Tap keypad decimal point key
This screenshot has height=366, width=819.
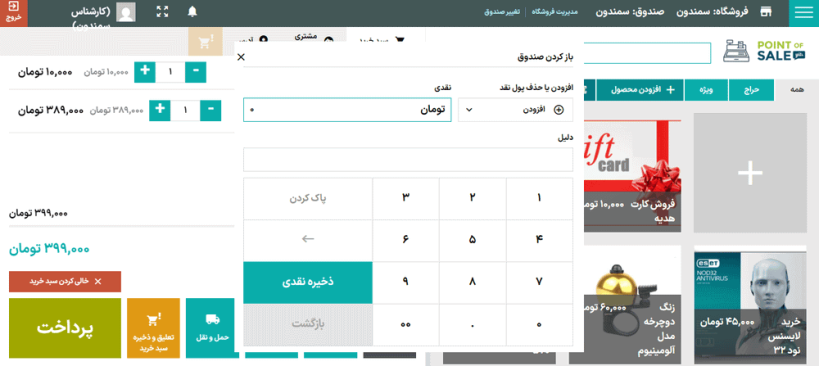pyautogui.click(x=472, y=324)
